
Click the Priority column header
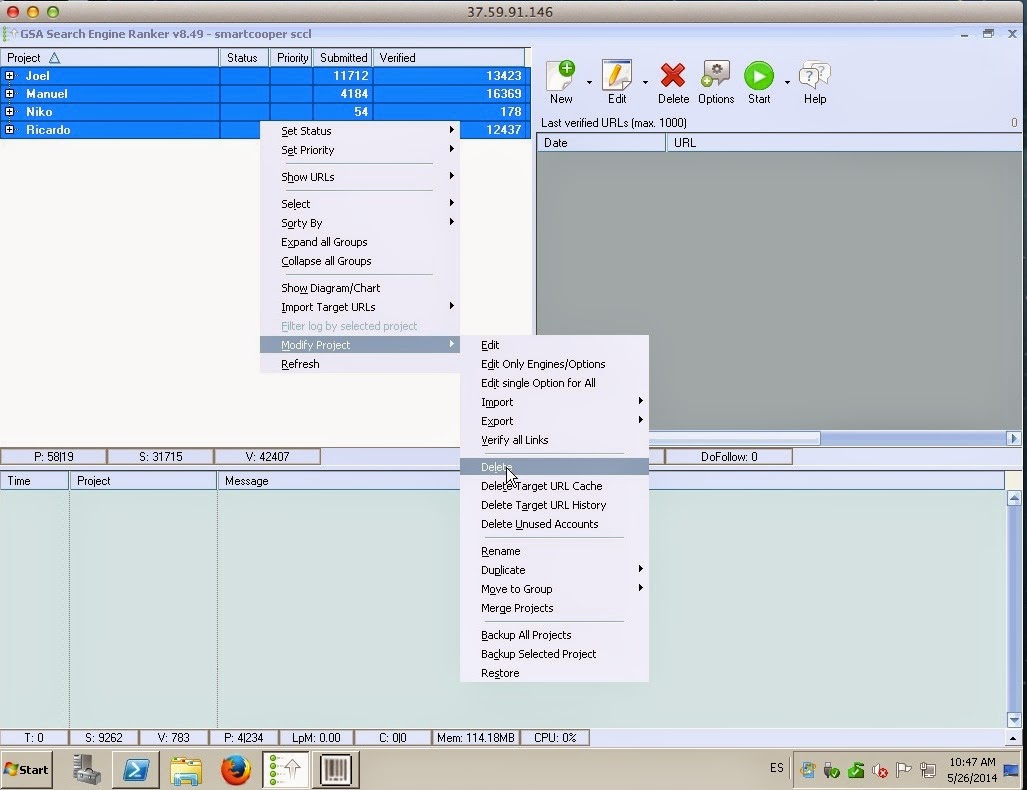point(291,58)
